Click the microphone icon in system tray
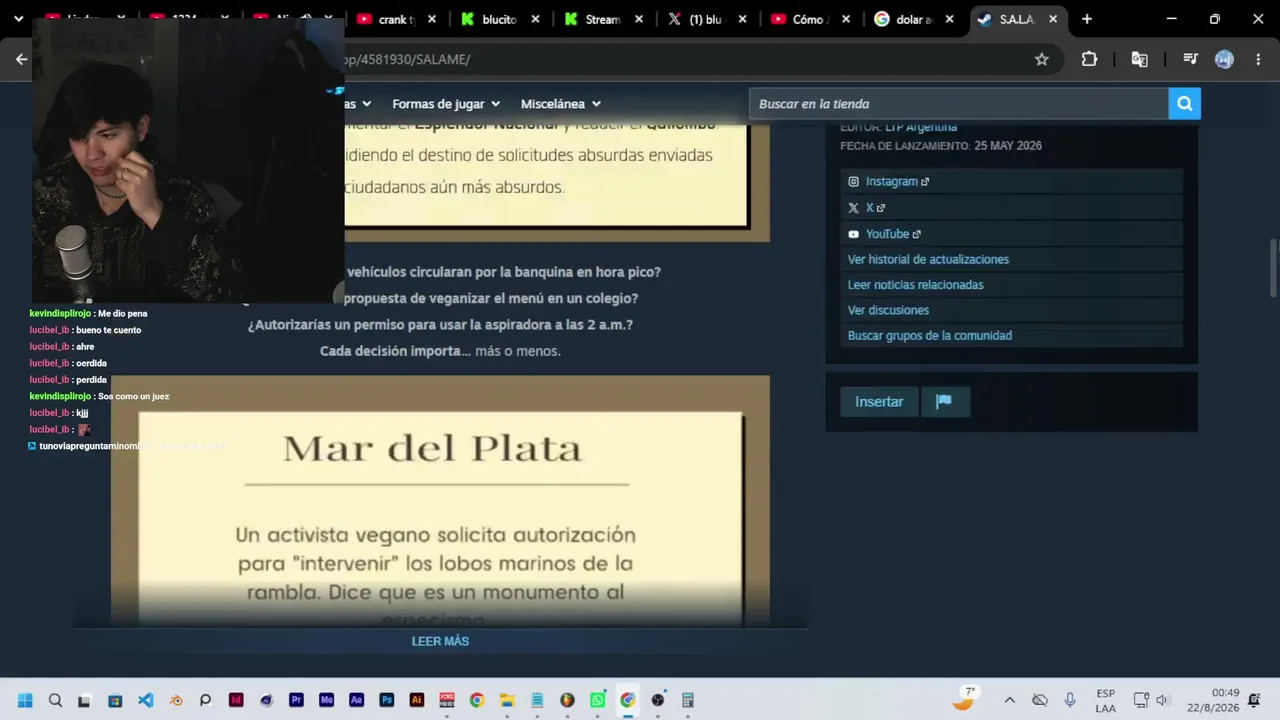The image size is (1280, 720). (1070, 700)
